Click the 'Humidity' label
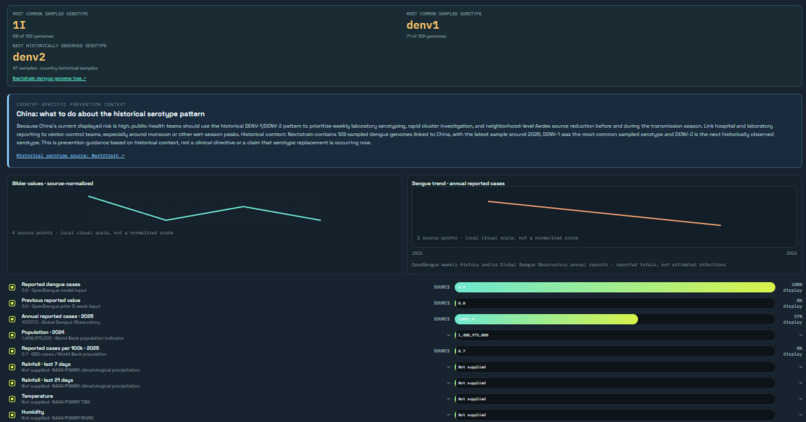Viewport: 806px width, 422px height. [x=33, y=412]
